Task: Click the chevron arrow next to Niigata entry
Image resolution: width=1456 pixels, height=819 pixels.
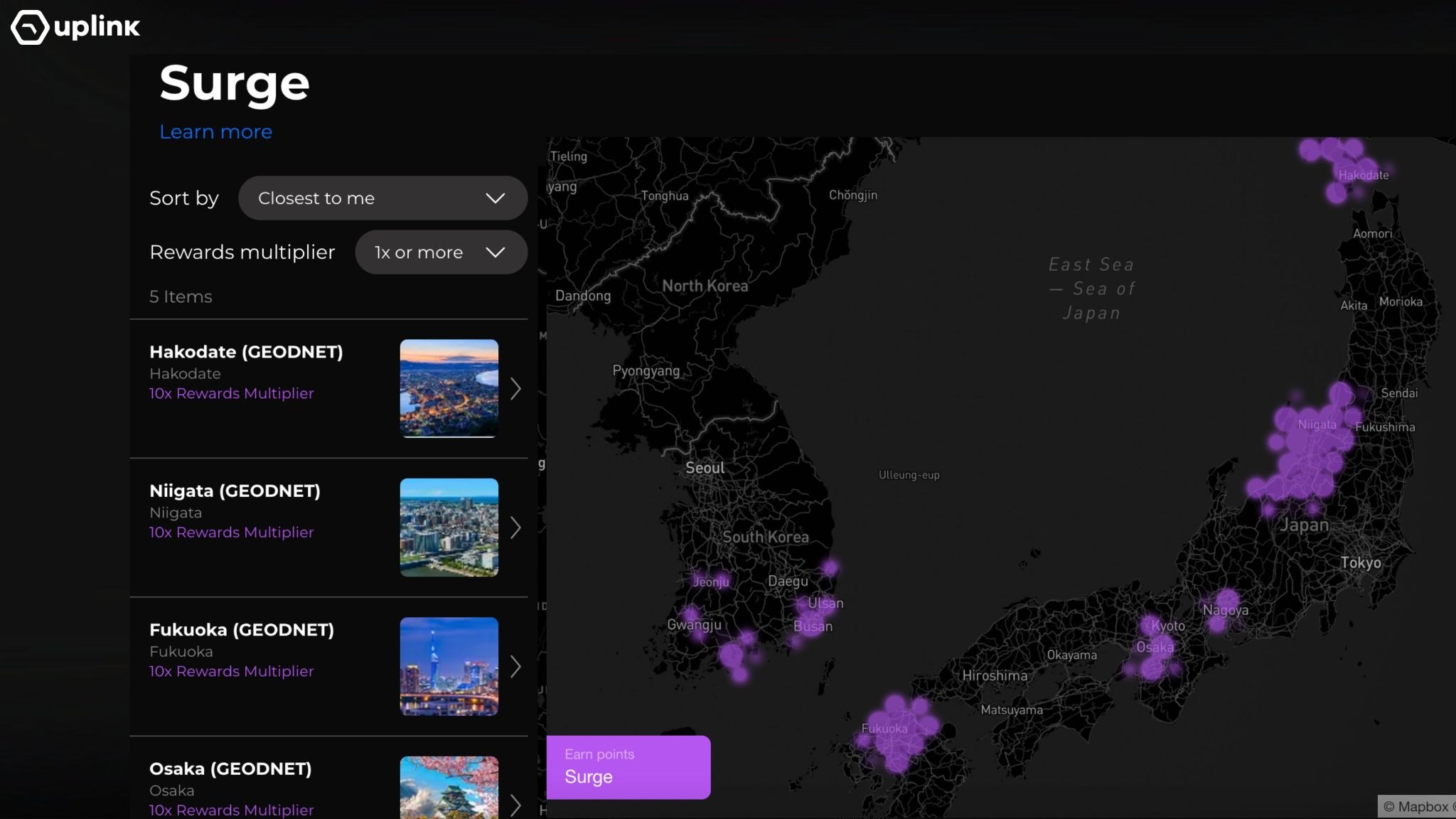Action: pos(515,528)
